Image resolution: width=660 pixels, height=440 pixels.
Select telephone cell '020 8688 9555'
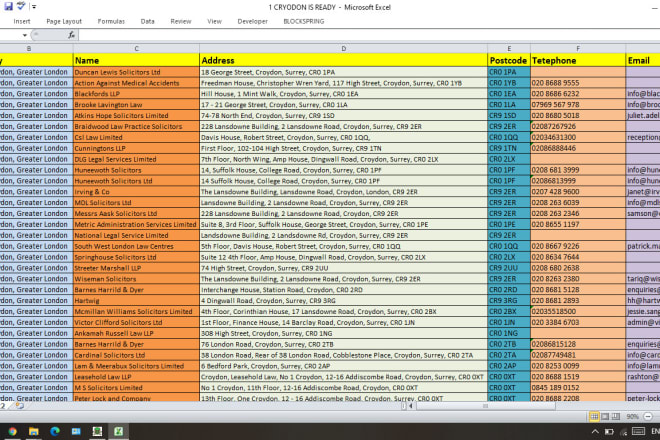click(578, 83)
